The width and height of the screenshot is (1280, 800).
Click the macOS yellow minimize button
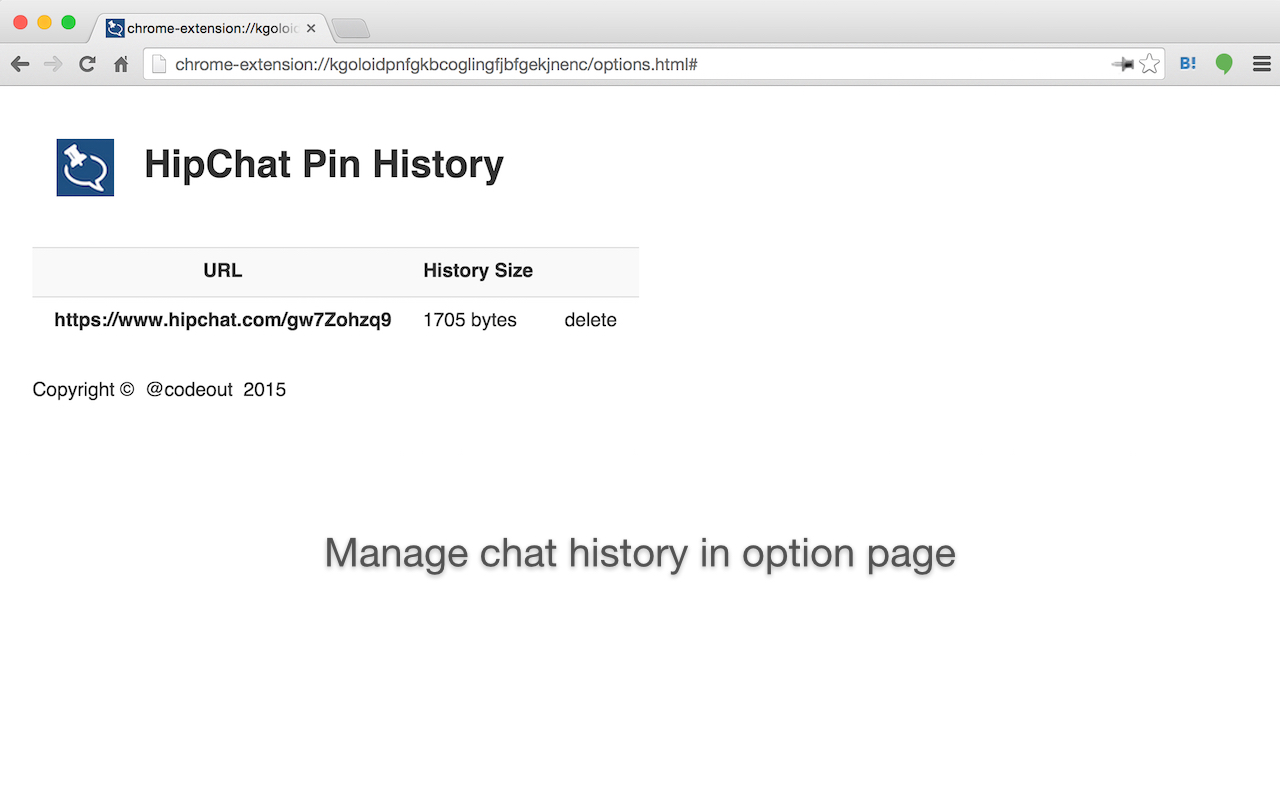(x=44, y=22)
